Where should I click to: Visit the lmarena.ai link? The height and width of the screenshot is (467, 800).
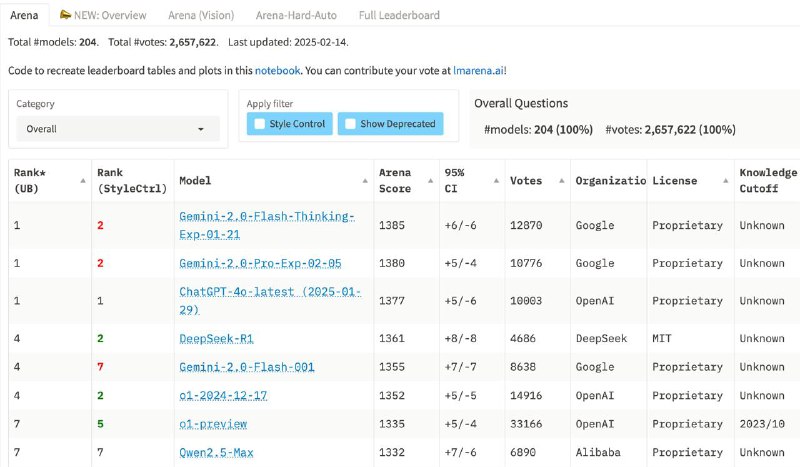point(479,71)
